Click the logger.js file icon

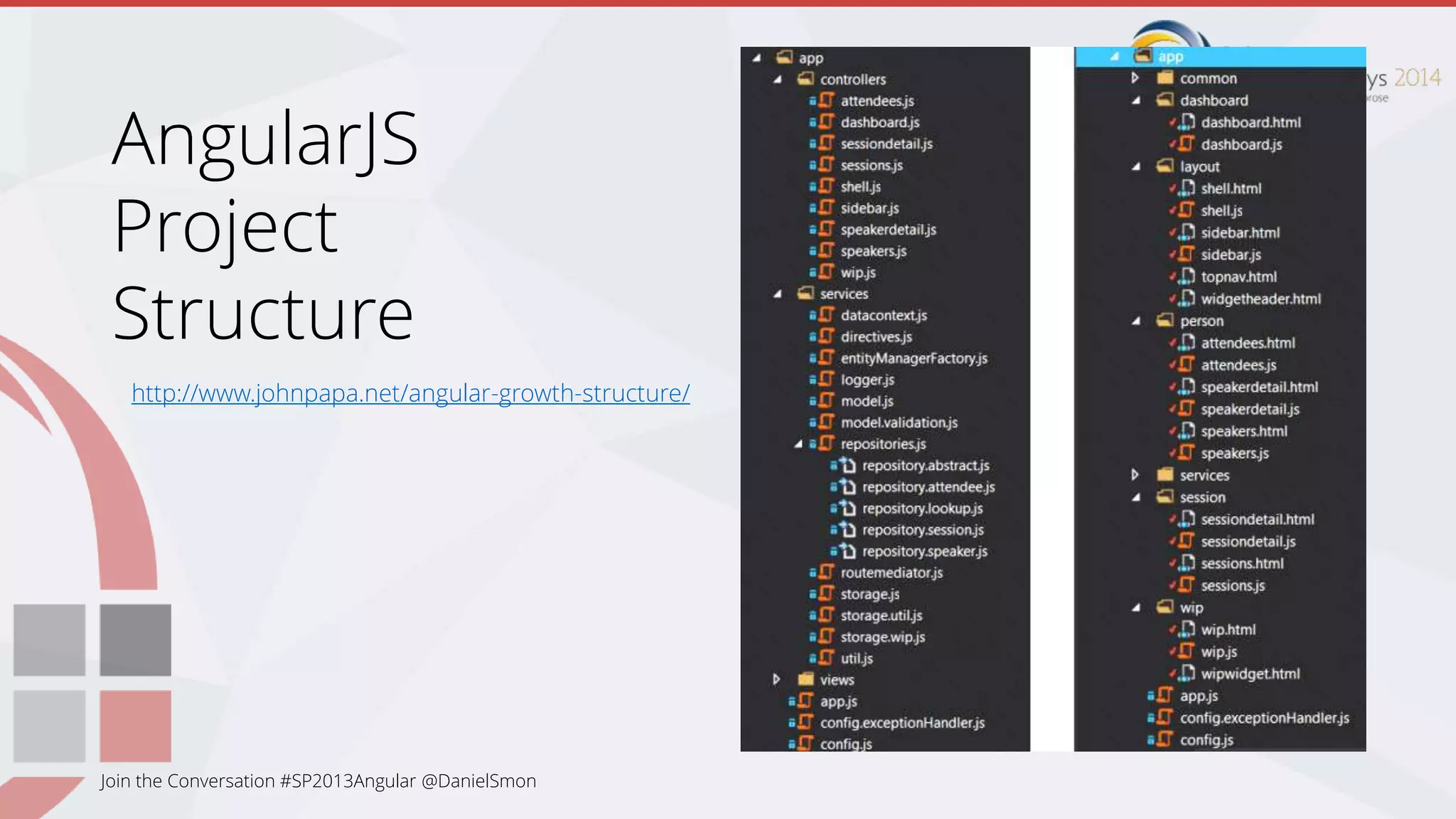pyautogui.click(x=825, y=379)
